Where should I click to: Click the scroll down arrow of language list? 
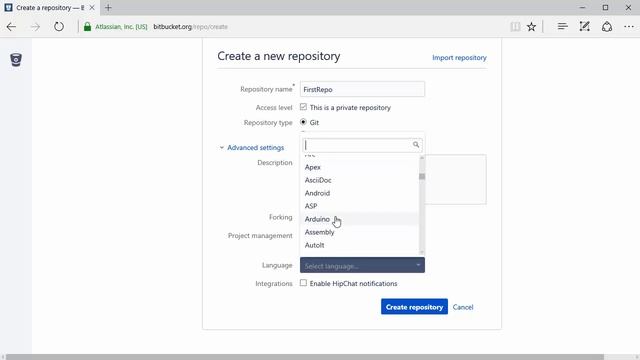coord(422,252)
